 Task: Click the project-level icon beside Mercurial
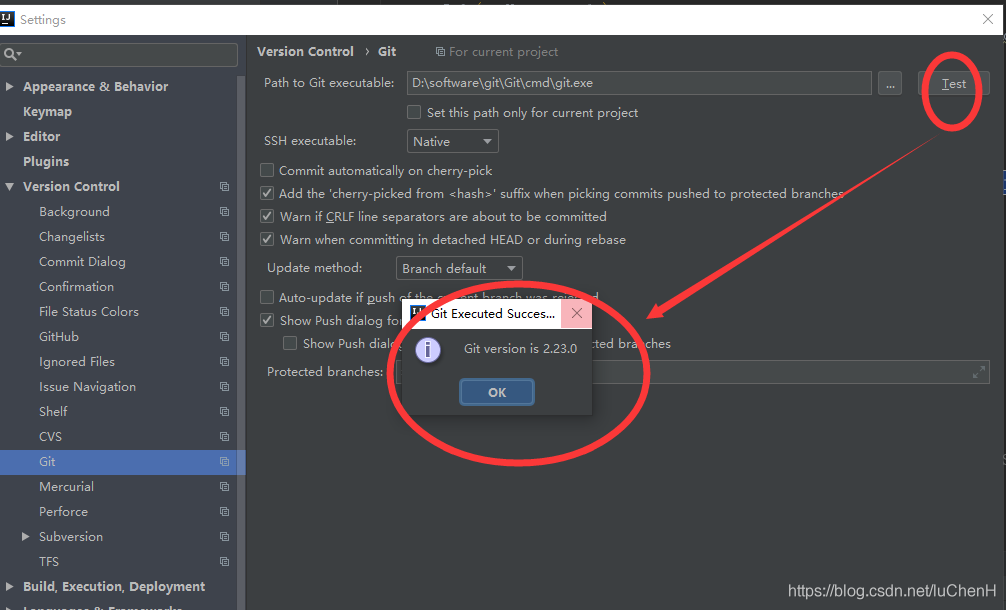coord(224,487)
